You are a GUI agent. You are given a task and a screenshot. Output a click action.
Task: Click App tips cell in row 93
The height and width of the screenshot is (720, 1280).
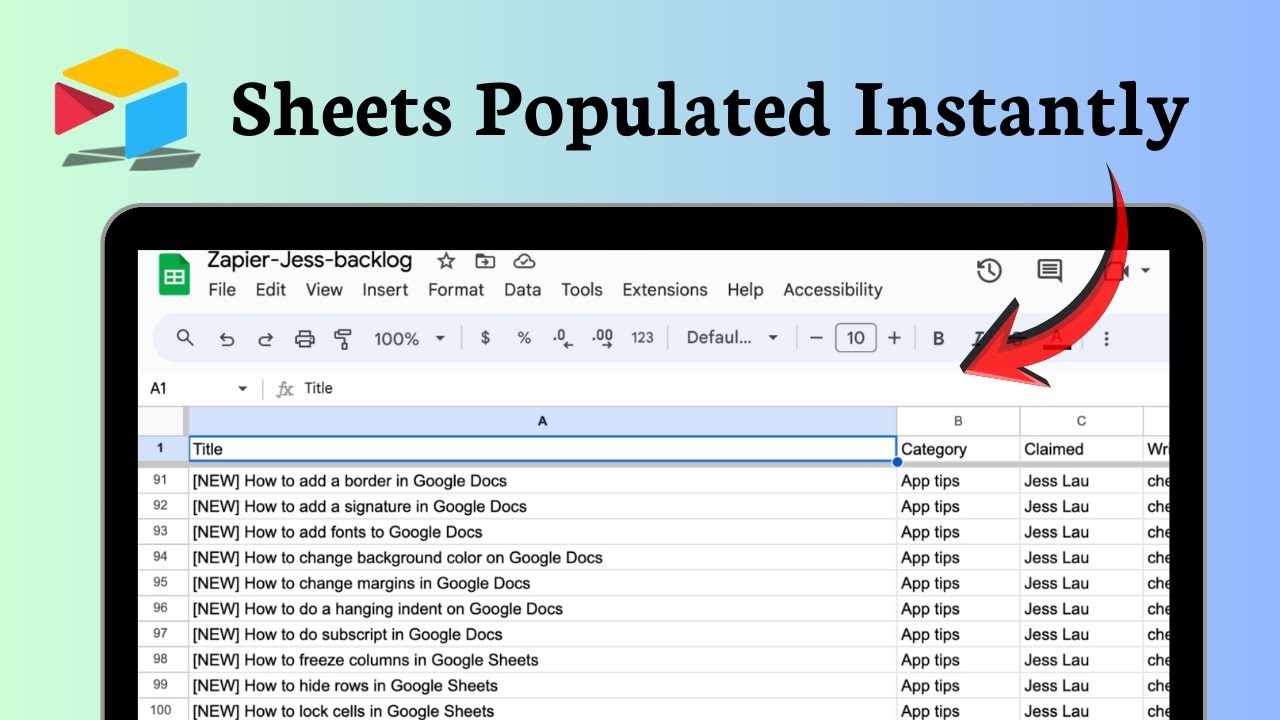(x=958, y=532)
